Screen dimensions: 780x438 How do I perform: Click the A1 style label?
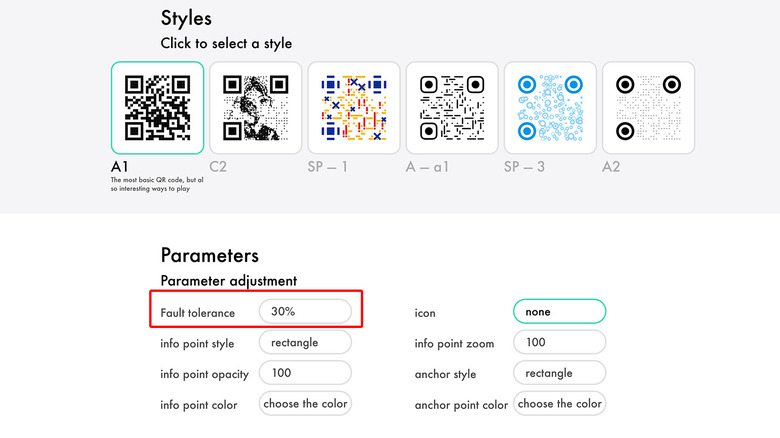click(120, 166)
